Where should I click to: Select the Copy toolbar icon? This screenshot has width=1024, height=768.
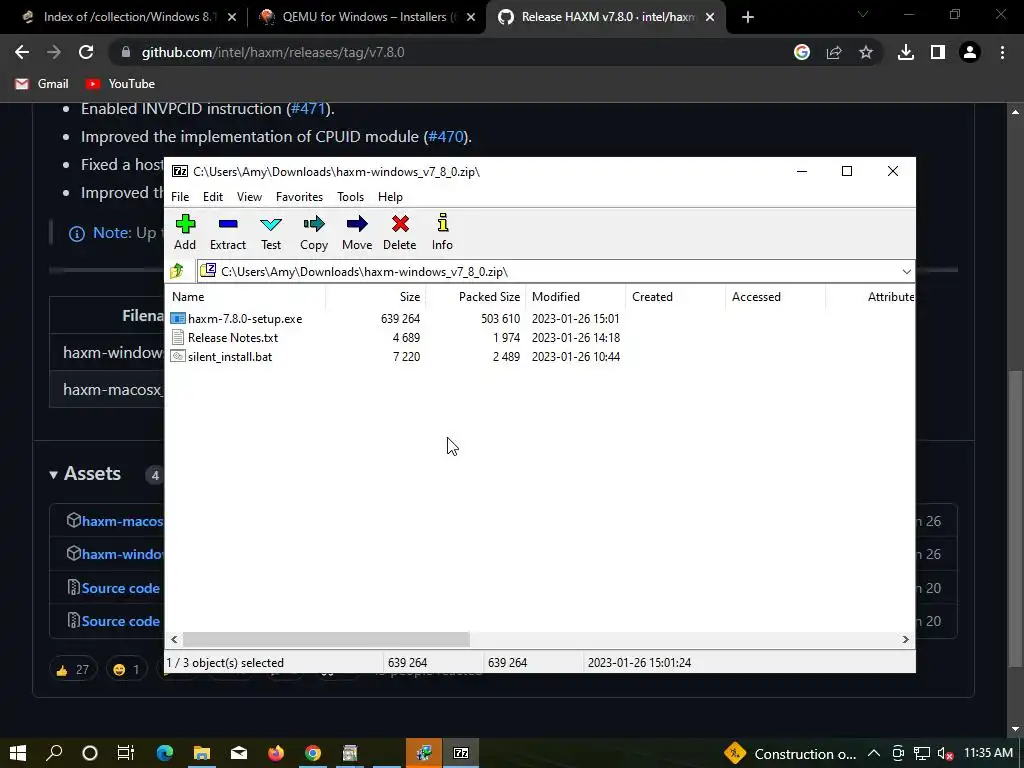point(313,232)
